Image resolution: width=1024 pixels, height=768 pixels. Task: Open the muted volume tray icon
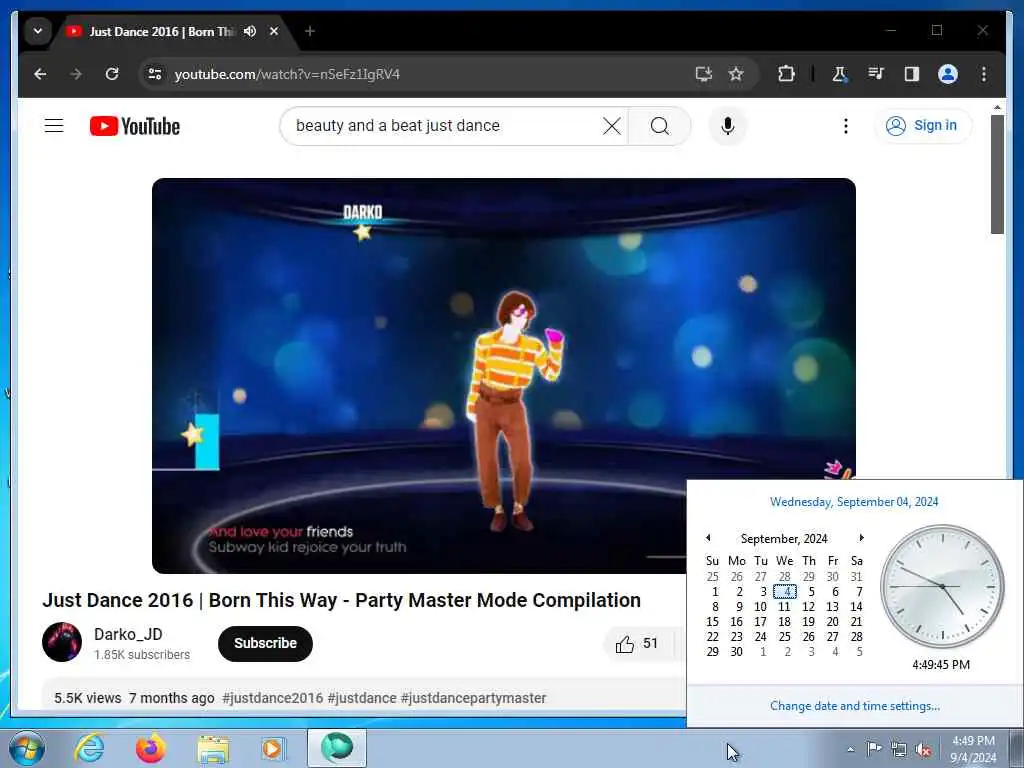[x=923, y=750]
